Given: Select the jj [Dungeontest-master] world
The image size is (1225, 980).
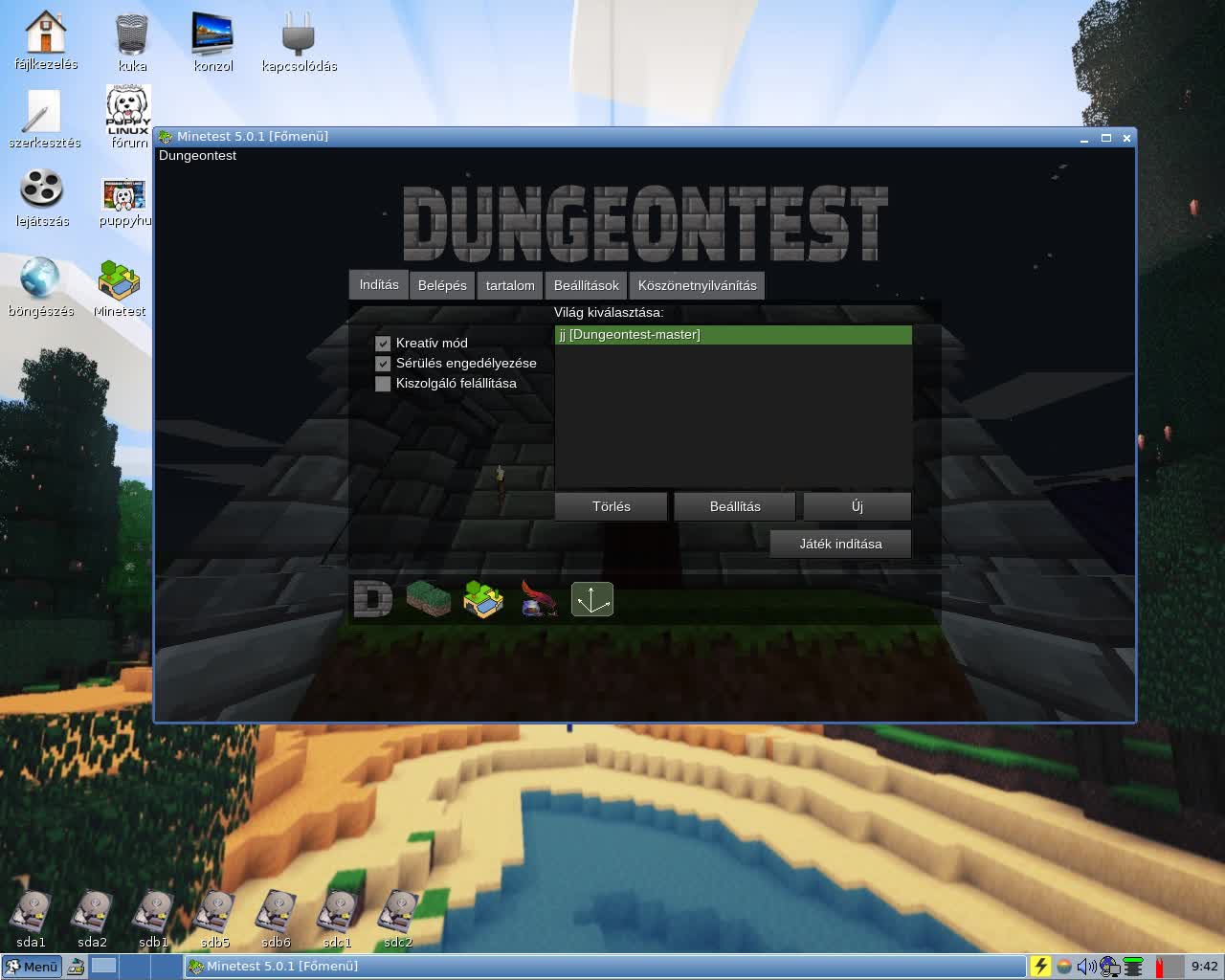Looking at the screenshot, I should click(733, 335).
